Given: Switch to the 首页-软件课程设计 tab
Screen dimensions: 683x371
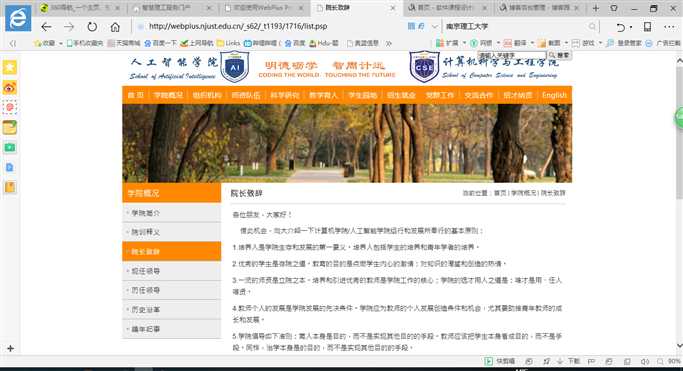Looking at the screenshot, I should point(447,8).
